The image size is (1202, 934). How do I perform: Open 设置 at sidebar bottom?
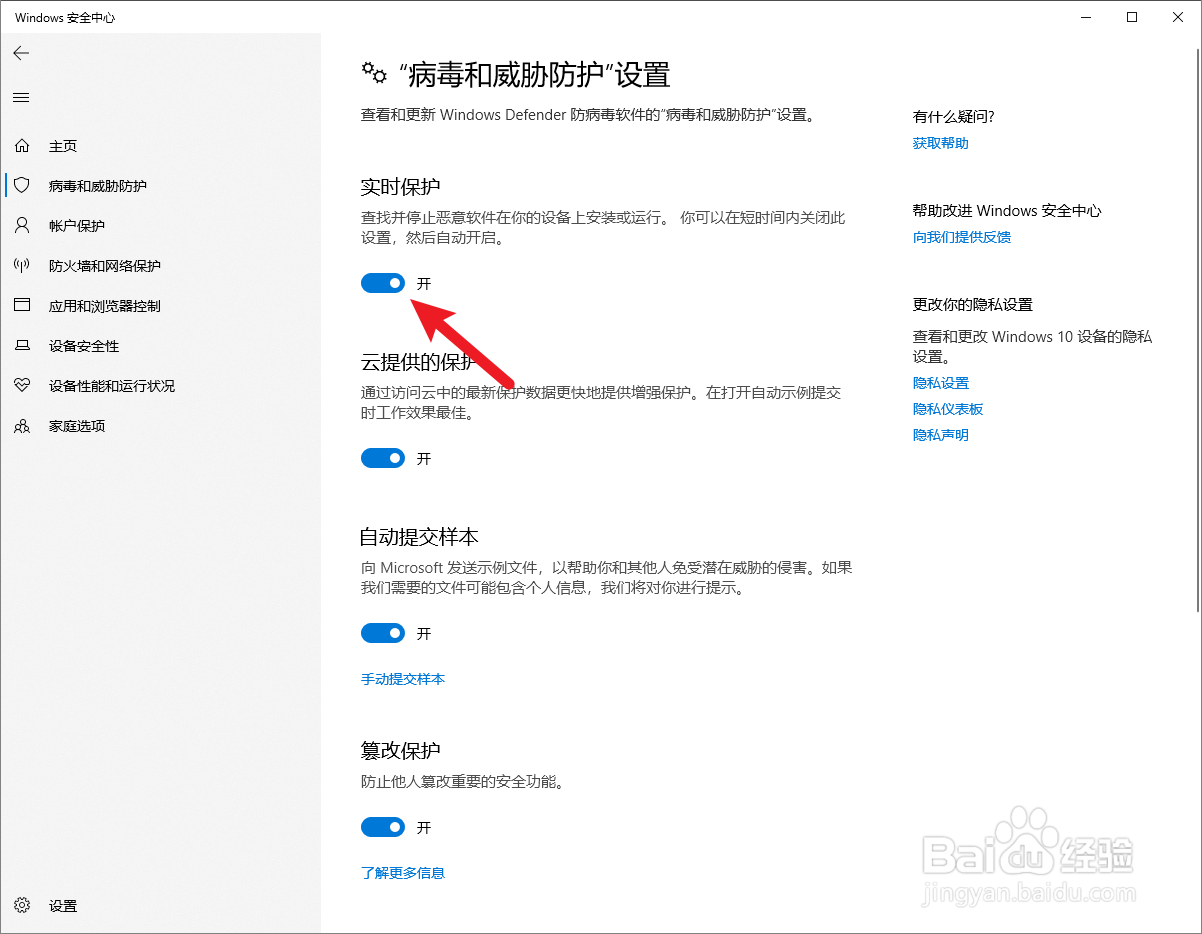coord(63,906)
